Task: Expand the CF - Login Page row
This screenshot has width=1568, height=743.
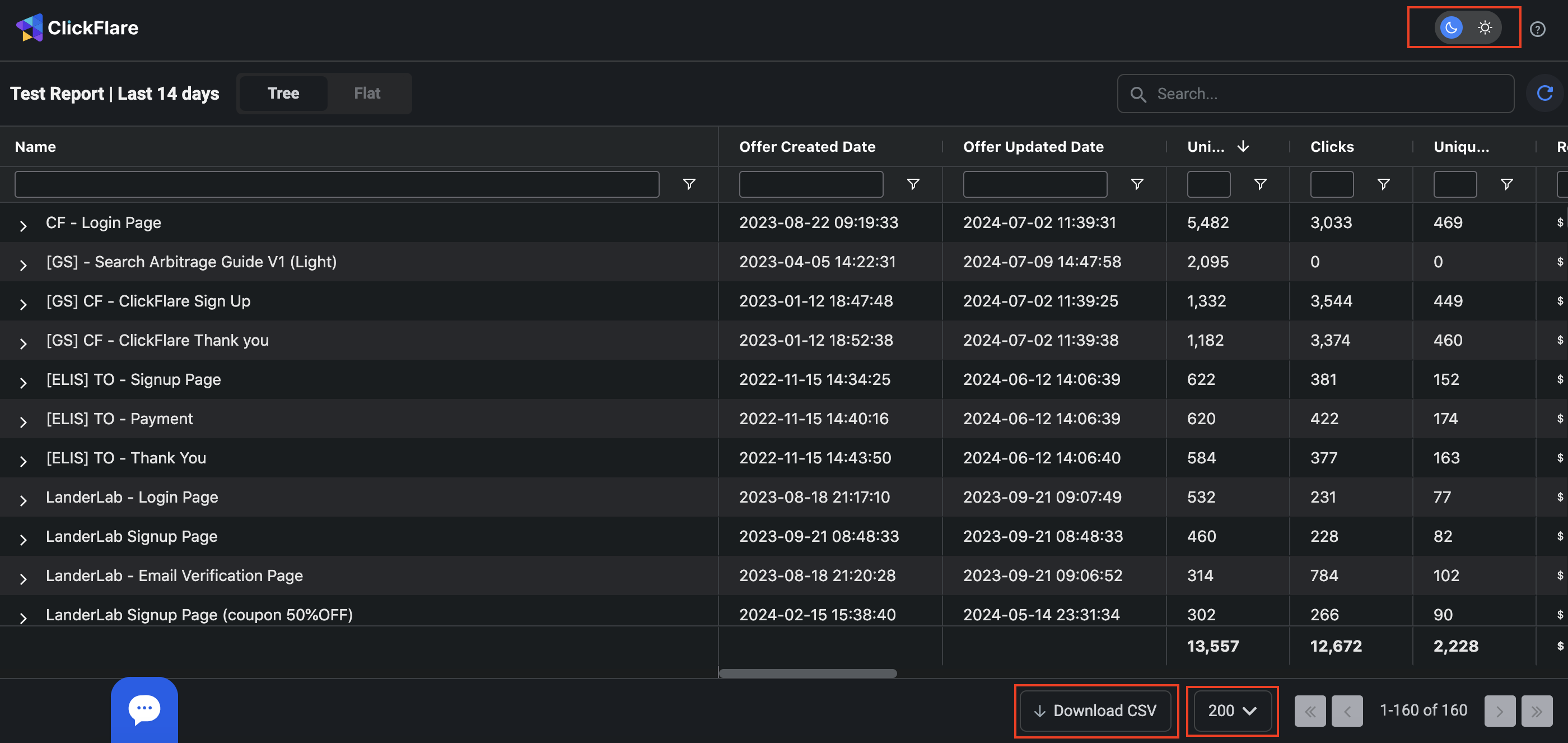Action: [23, 226]
